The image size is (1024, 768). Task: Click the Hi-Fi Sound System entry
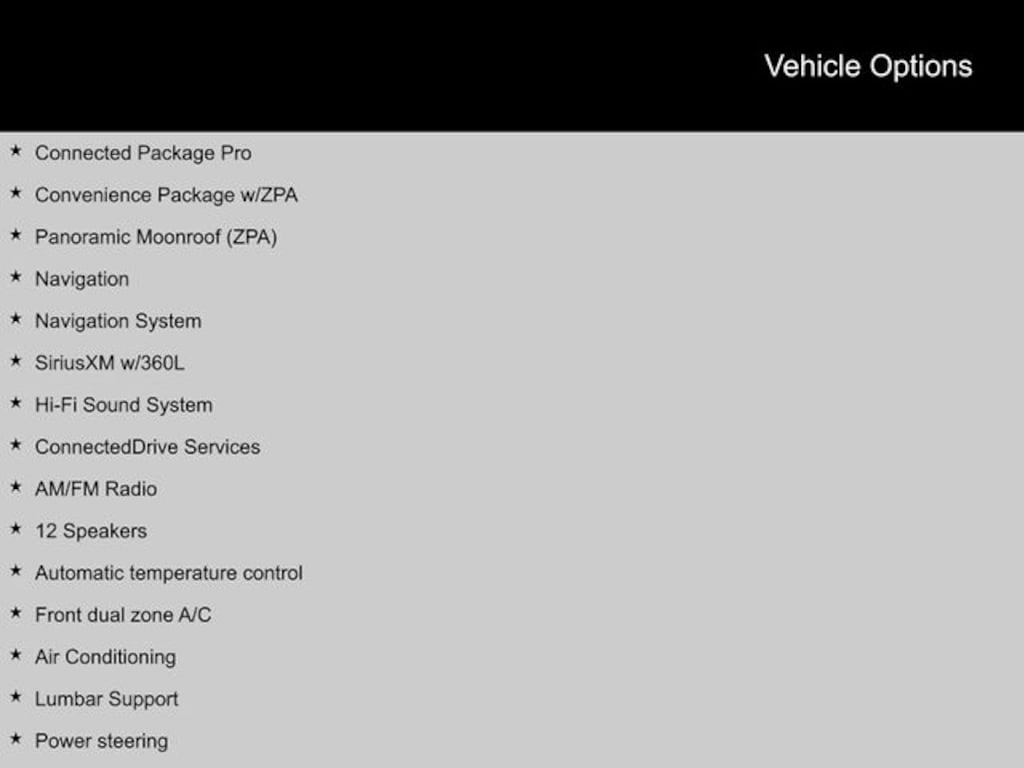click(x=123, y=405)
